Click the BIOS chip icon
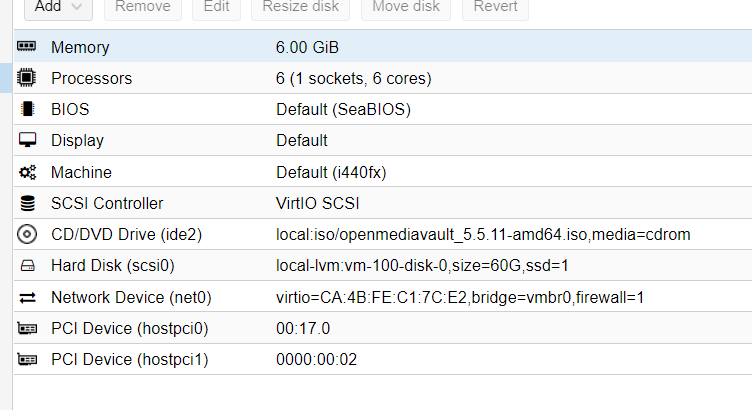Image resolution: width=752 pixels, height=410 pixels. click(x=27, y=109)
